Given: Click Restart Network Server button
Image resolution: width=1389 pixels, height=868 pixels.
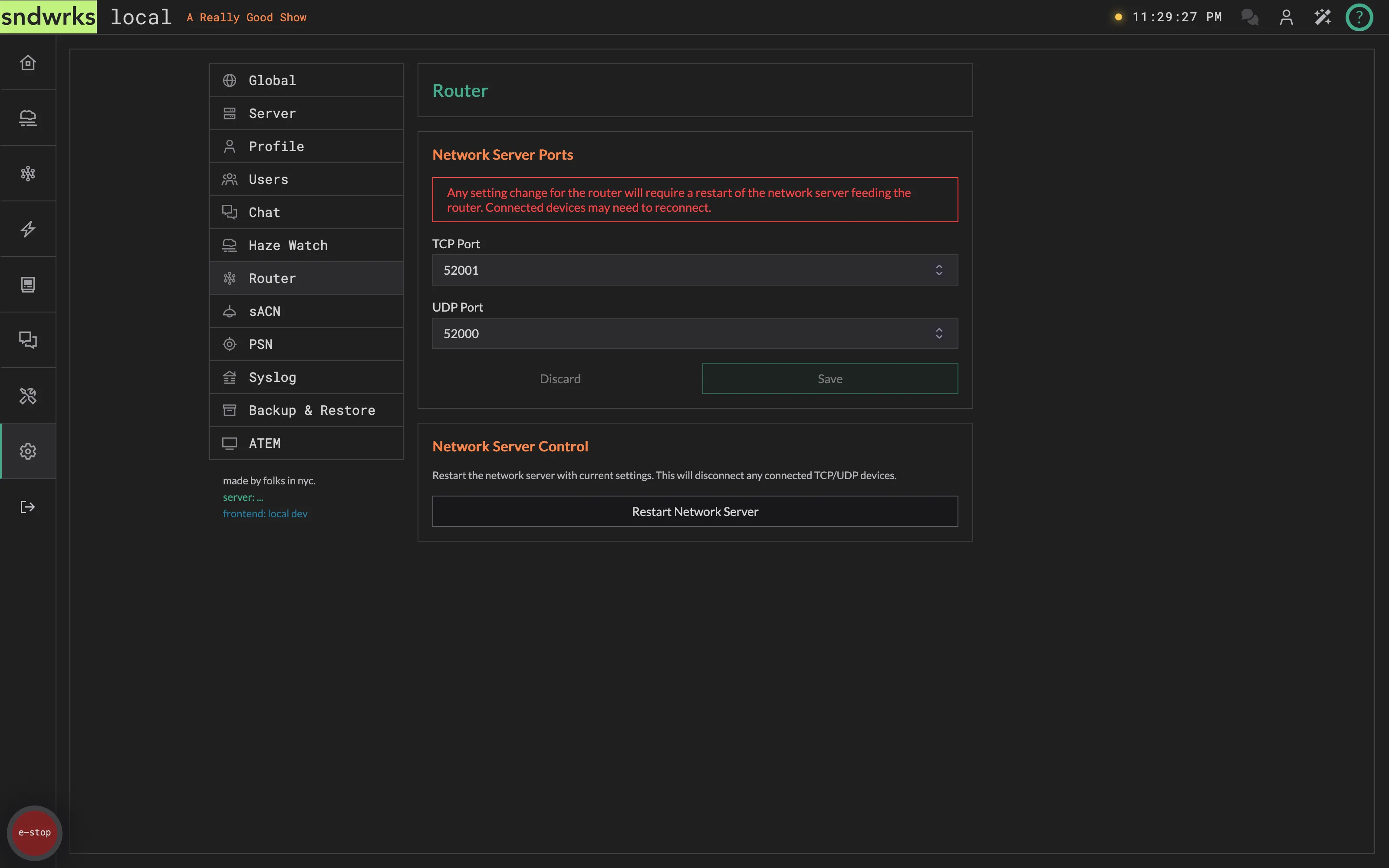Looking at the screenshot, I should (694, 511).
